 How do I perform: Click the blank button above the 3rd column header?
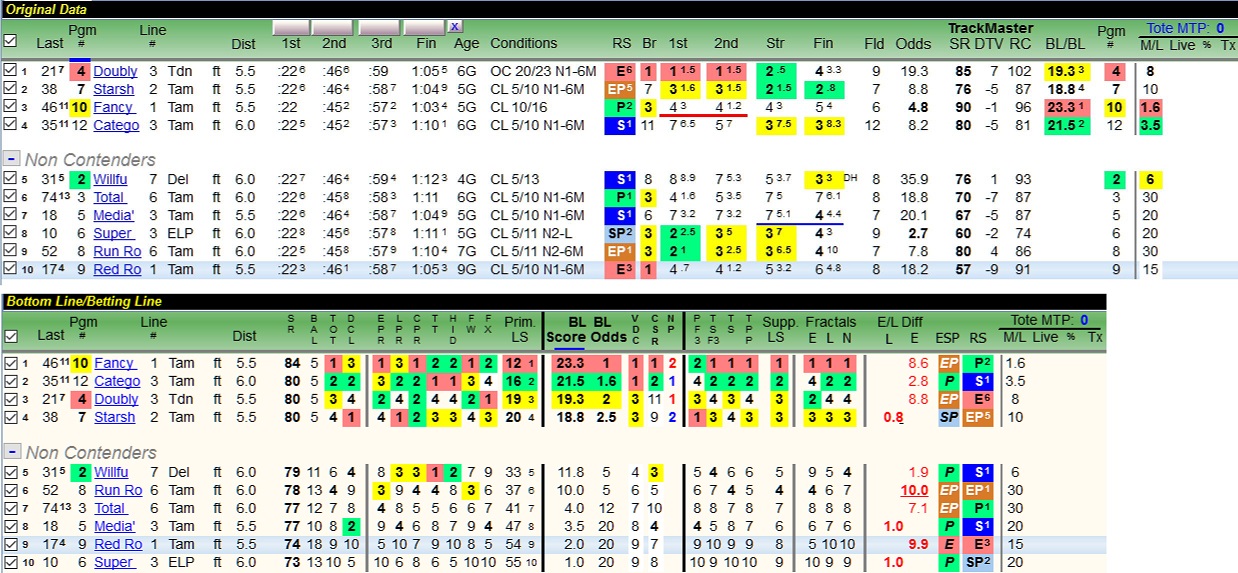(379, 27)
